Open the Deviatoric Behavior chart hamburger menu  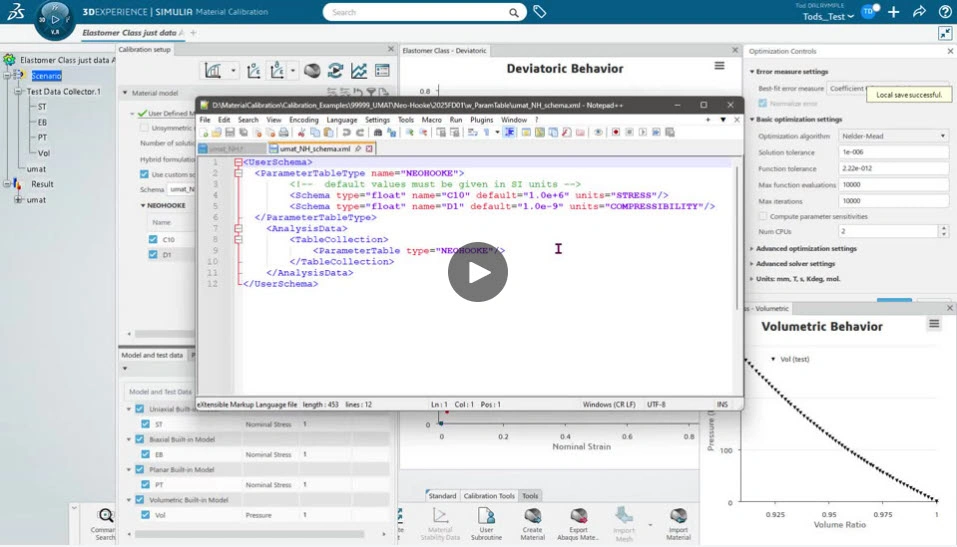[720, 65]
